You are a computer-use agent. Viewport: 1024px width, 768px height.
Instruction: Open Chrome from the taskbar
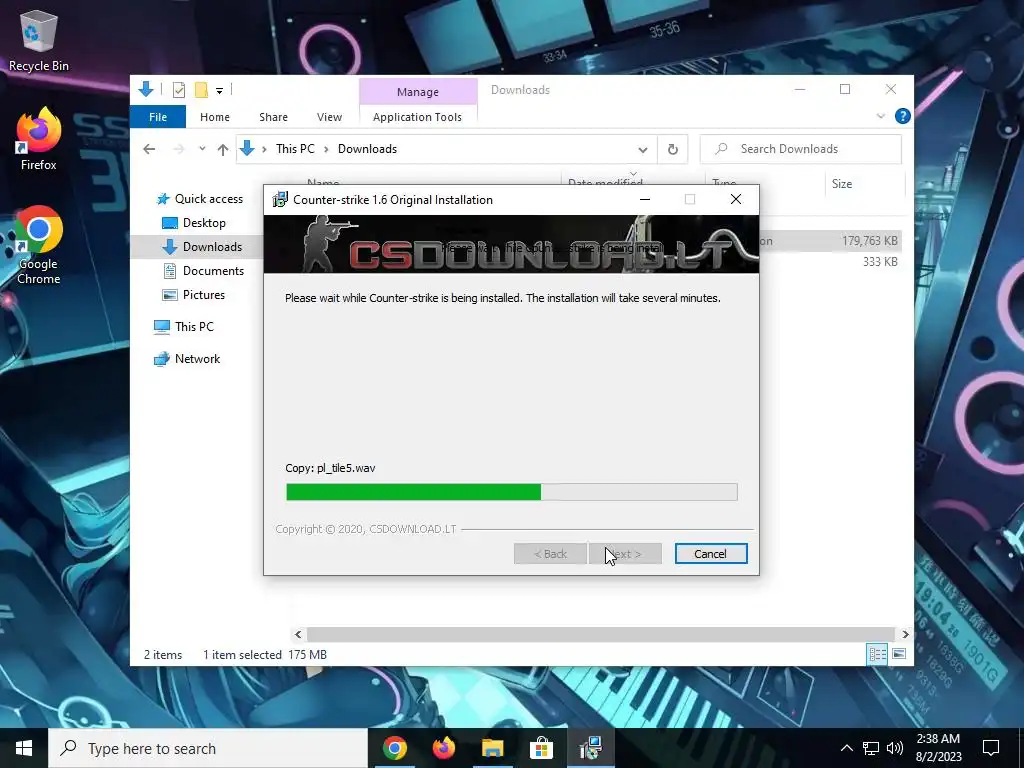(x=394, y=748)
